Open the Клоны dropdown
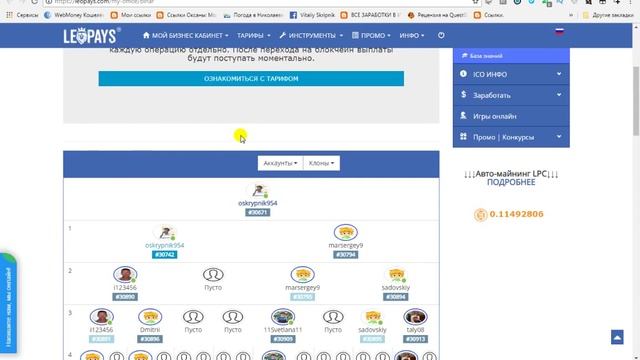Image resolution: width=640 pixels, height=360 pixels. (321, 163)
